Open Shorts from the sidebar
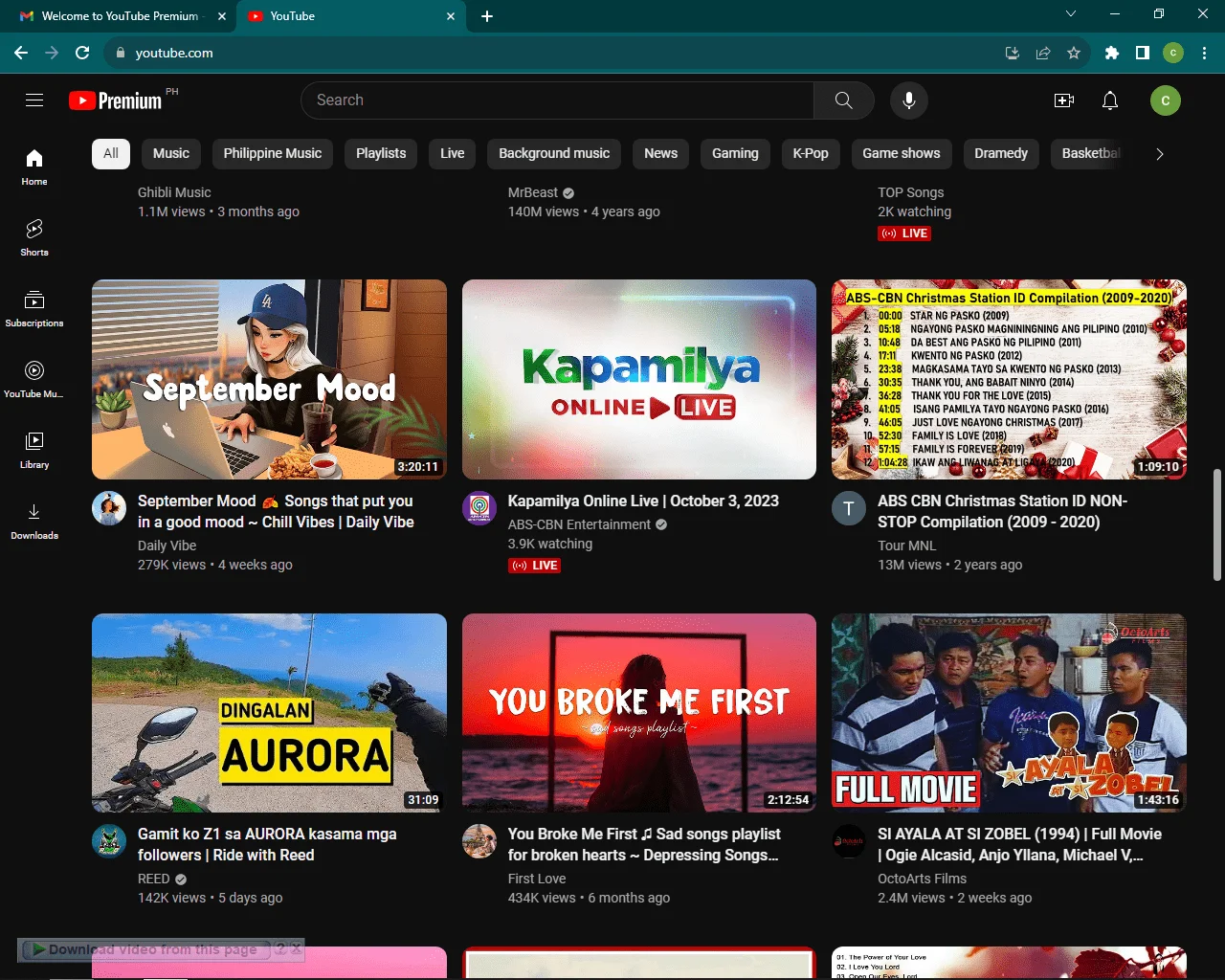The height and width of the screenshot is (980, 1225). [x=34, y=237]
